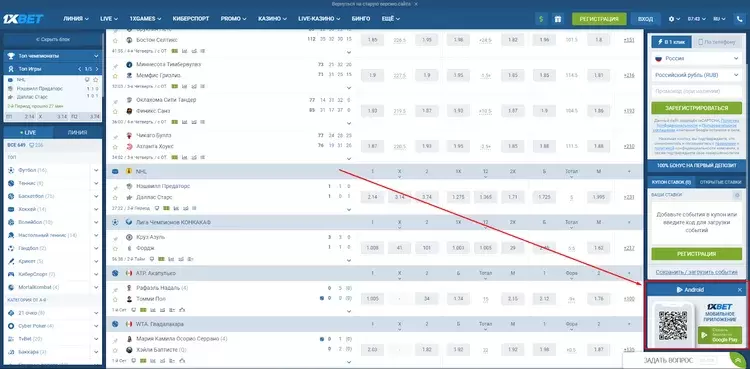Switch to the LIVE sidebar tab
This screenshot has height=369, width=750.
pyautogui.click(x=28, y=133)
